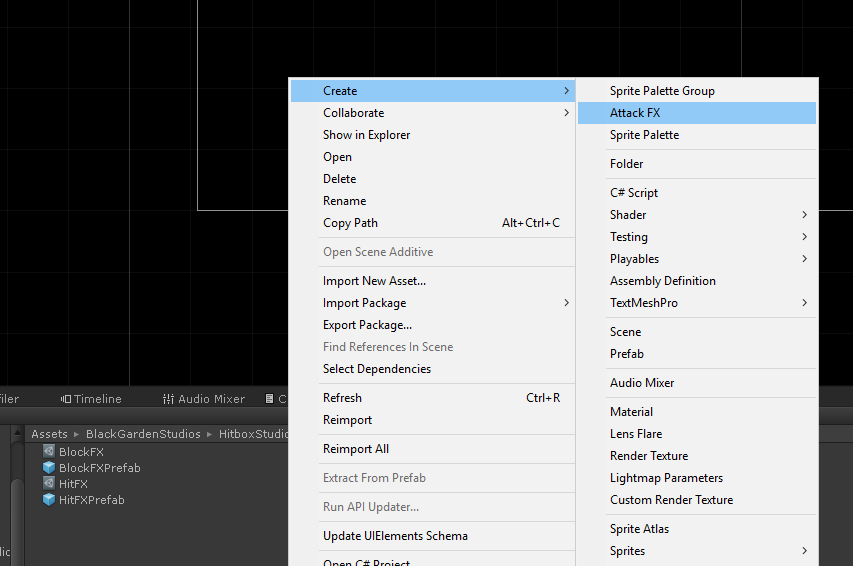Expand the Playables submenu arrow

pyautogui.click(x=805, y=259)
